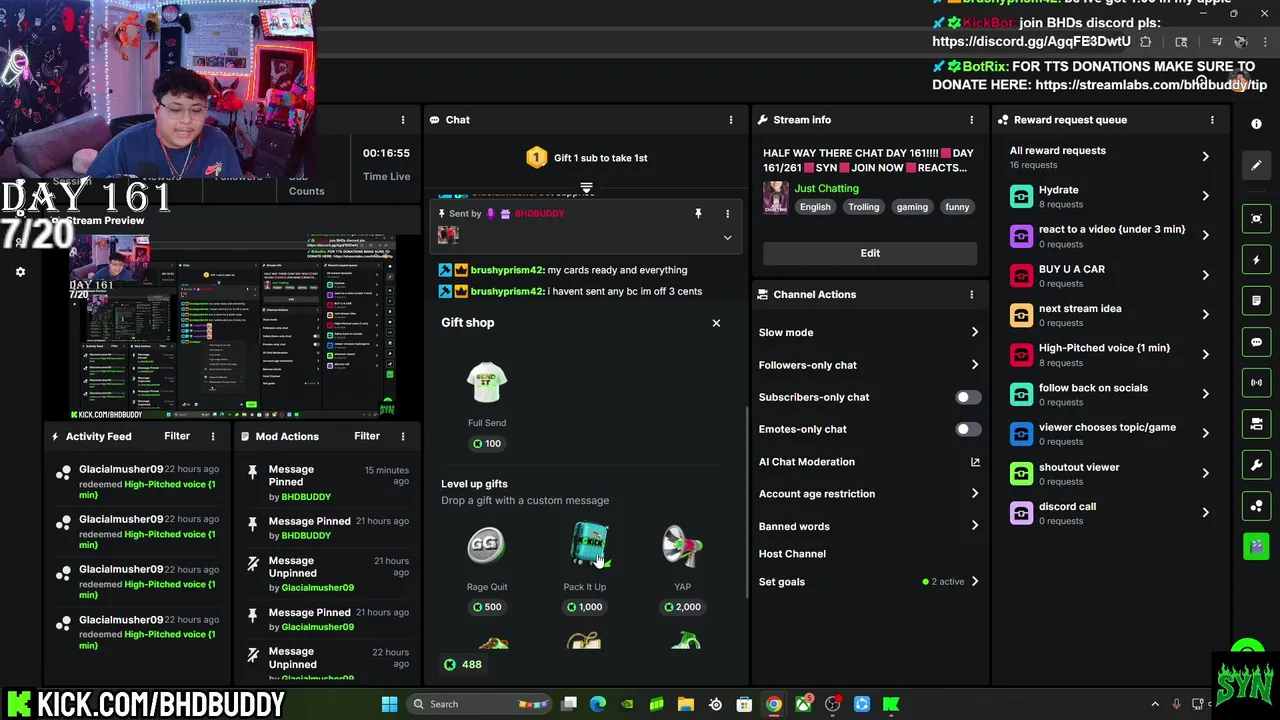Open Activity Feed three-dot menu
This screenshot has width=1280, height=720.
click(x=212, y=437)
